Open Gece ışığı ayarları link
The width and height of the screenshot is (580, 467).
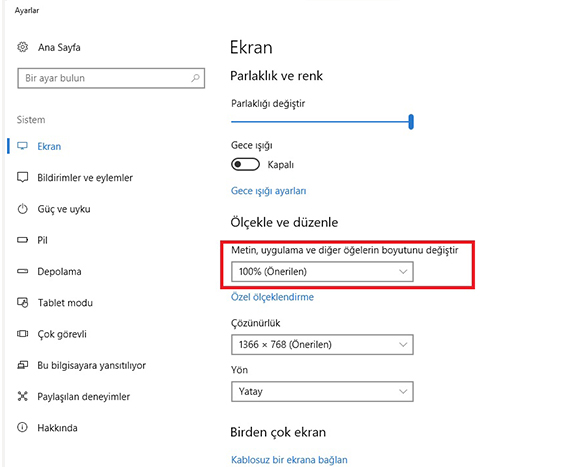tap(269, 191)
